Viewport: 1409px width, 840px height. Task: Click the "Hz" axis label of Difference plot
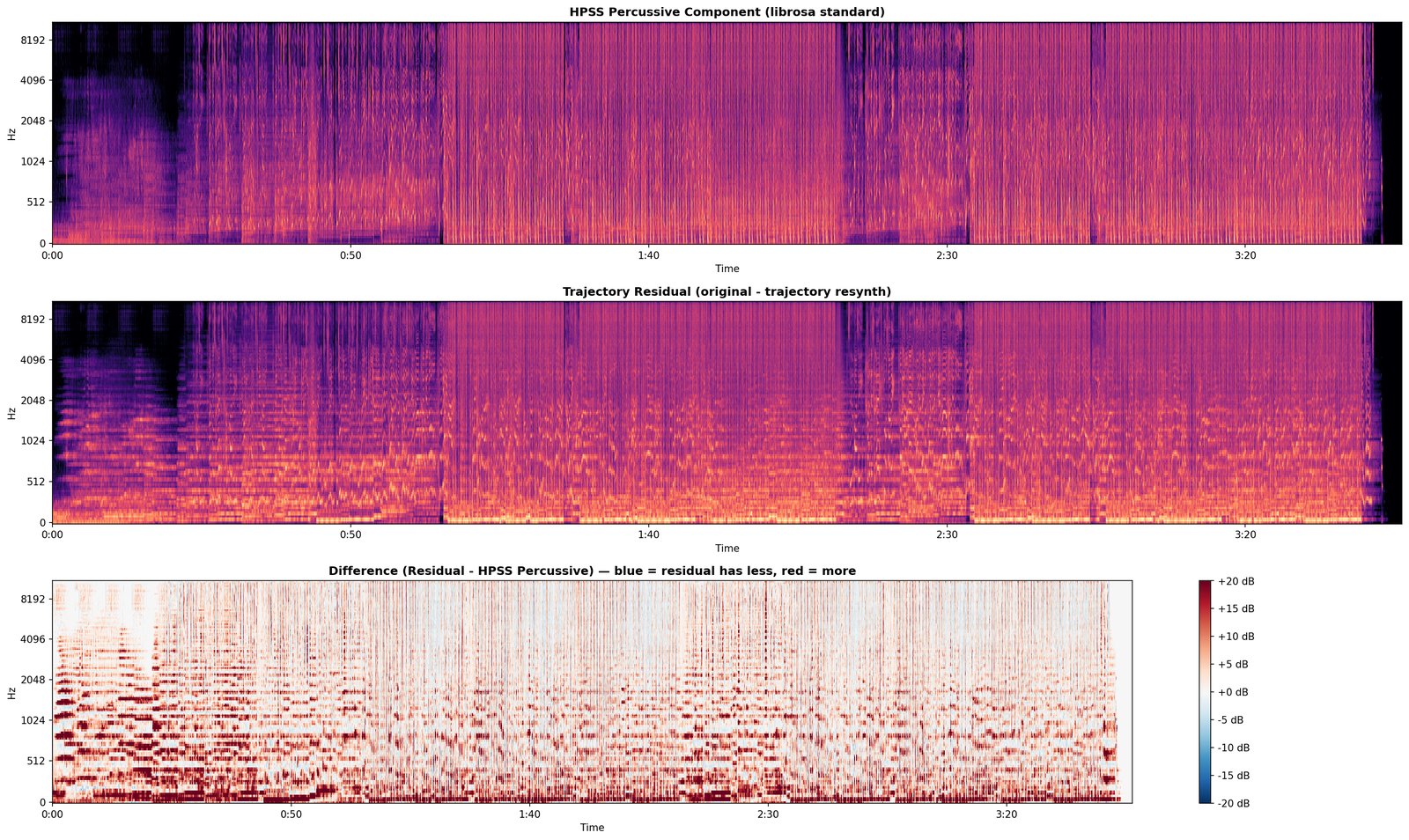pos(11,693)
